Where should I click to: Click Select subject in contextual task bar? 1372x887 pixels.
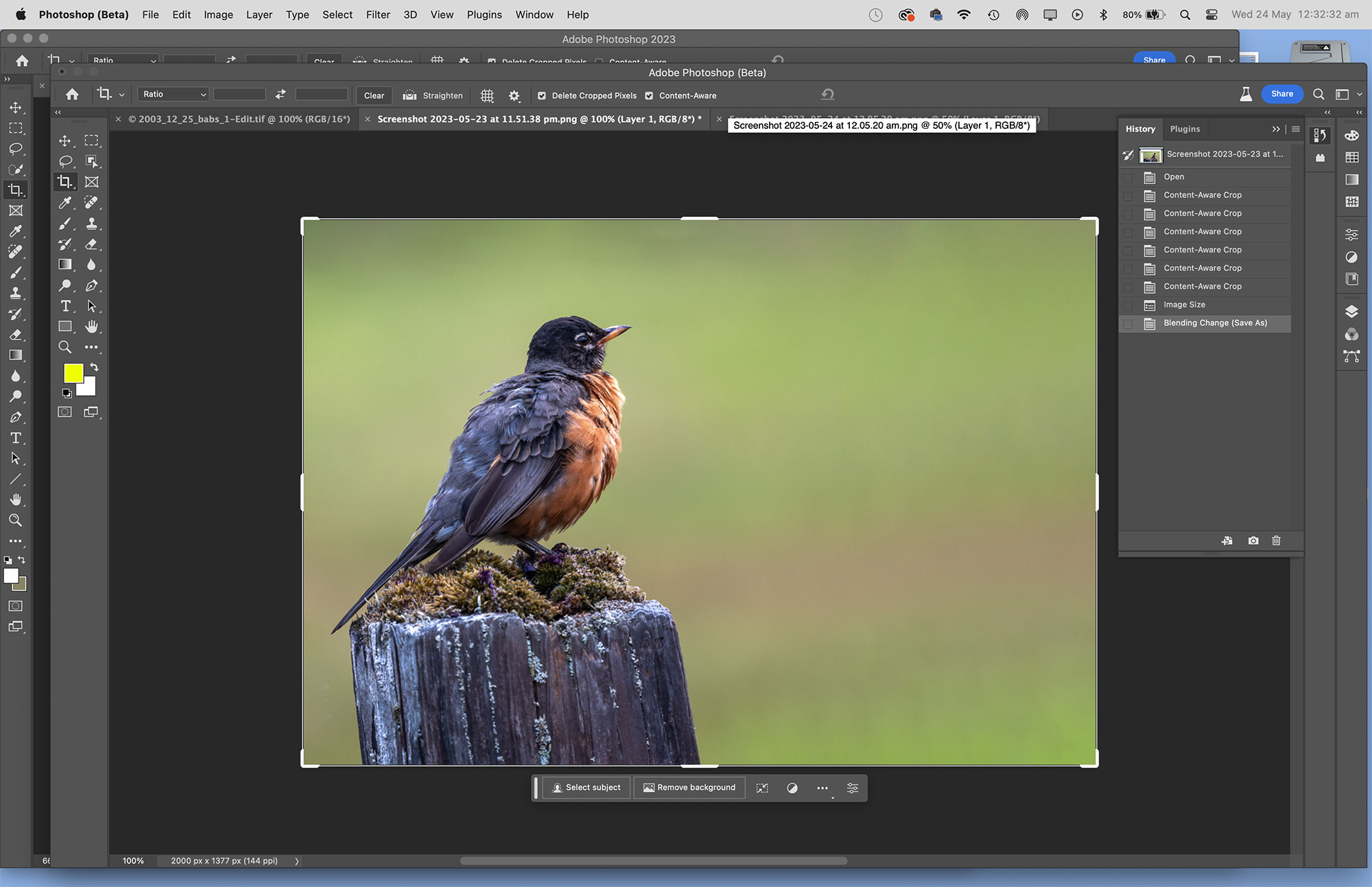[x=587, y=788]
